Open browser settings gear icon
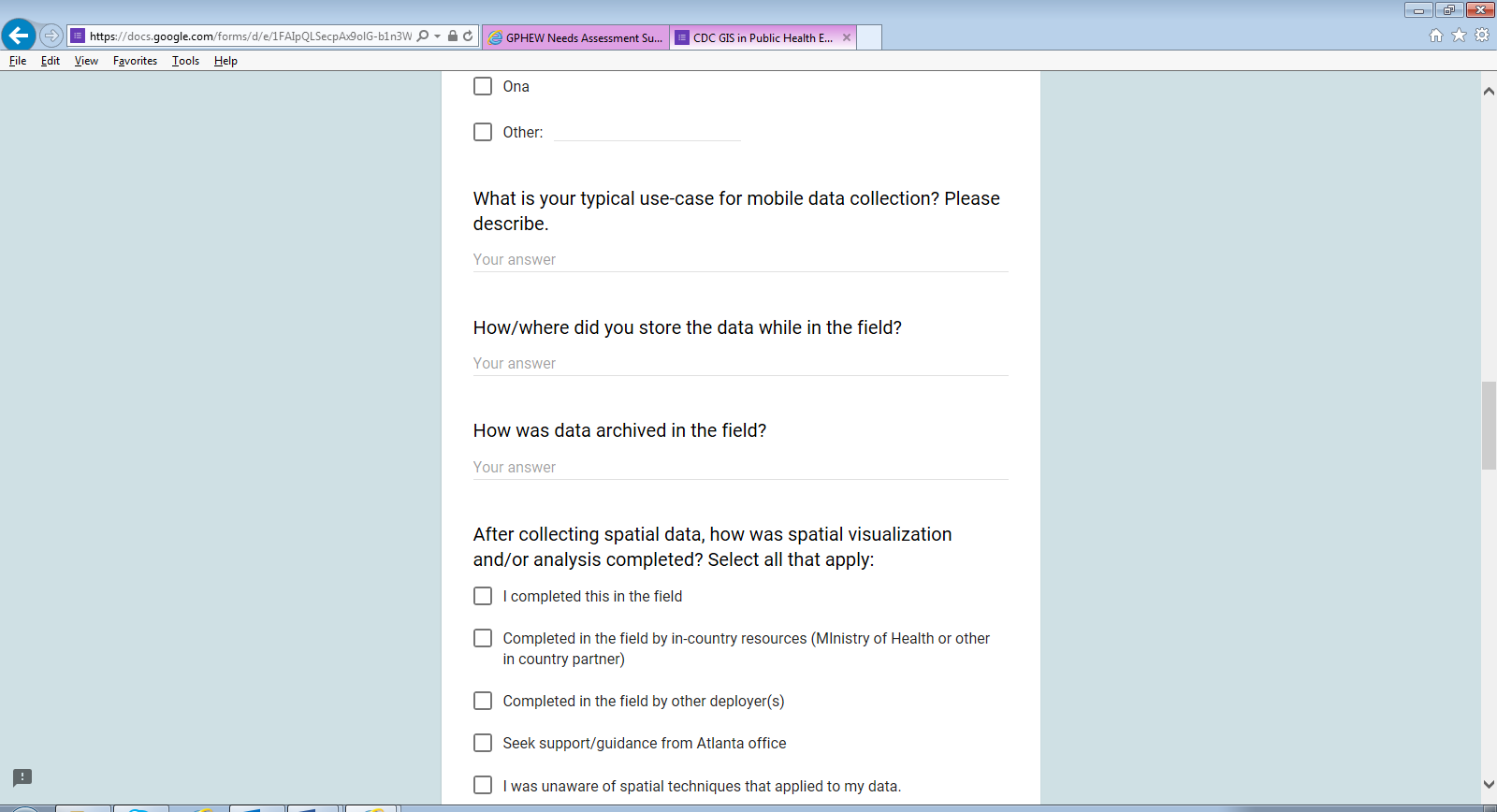 pyautogui.click(x=1482, y=36)
